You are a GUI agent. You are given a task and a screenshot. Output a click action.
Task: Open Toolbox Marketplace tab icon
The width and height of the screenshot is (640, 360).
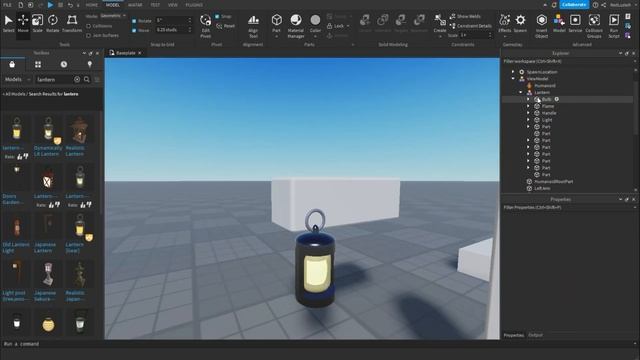[x=12, y=64]
